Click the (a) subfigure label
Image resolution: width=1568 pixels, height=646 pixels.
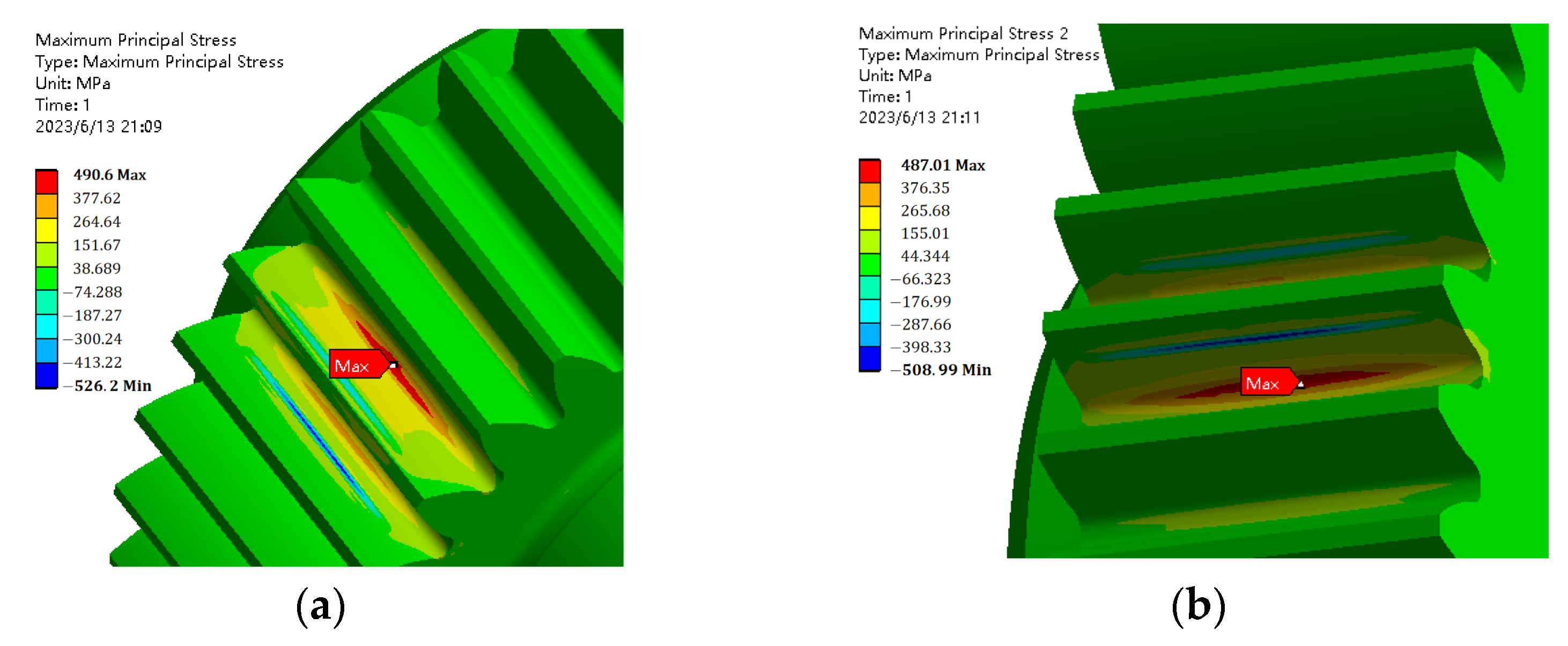tap(320, 606)
